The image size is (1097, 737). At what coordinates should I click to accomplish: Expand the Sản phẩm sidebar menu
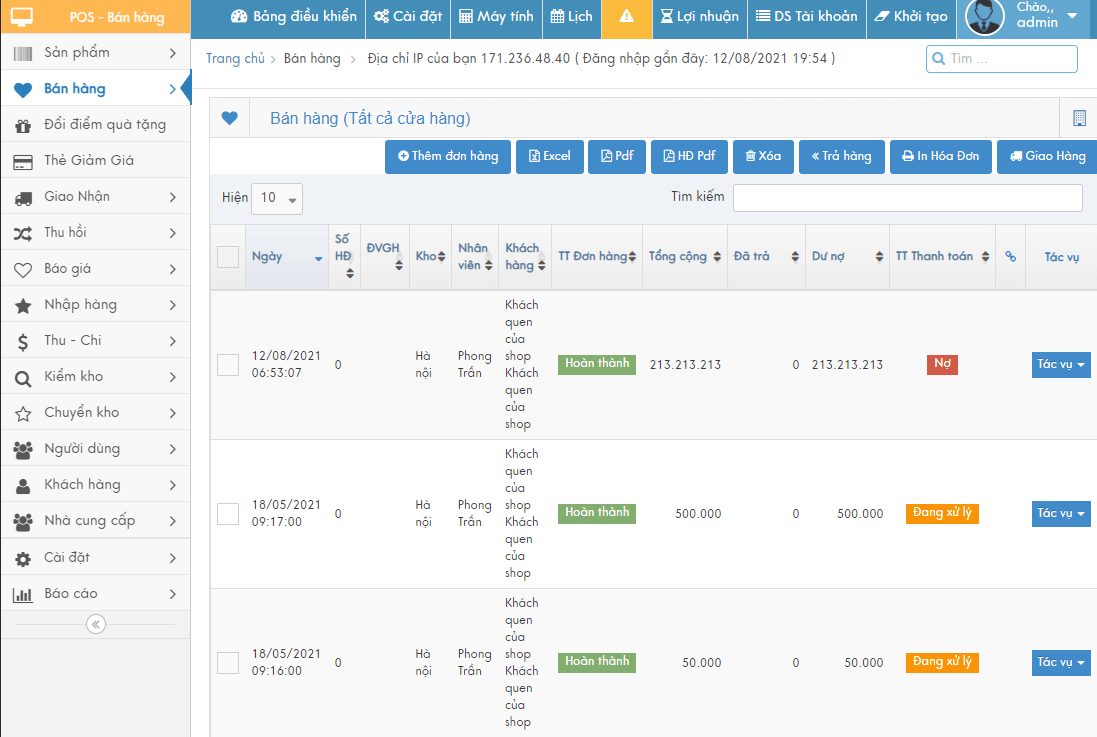coord(95,52)
